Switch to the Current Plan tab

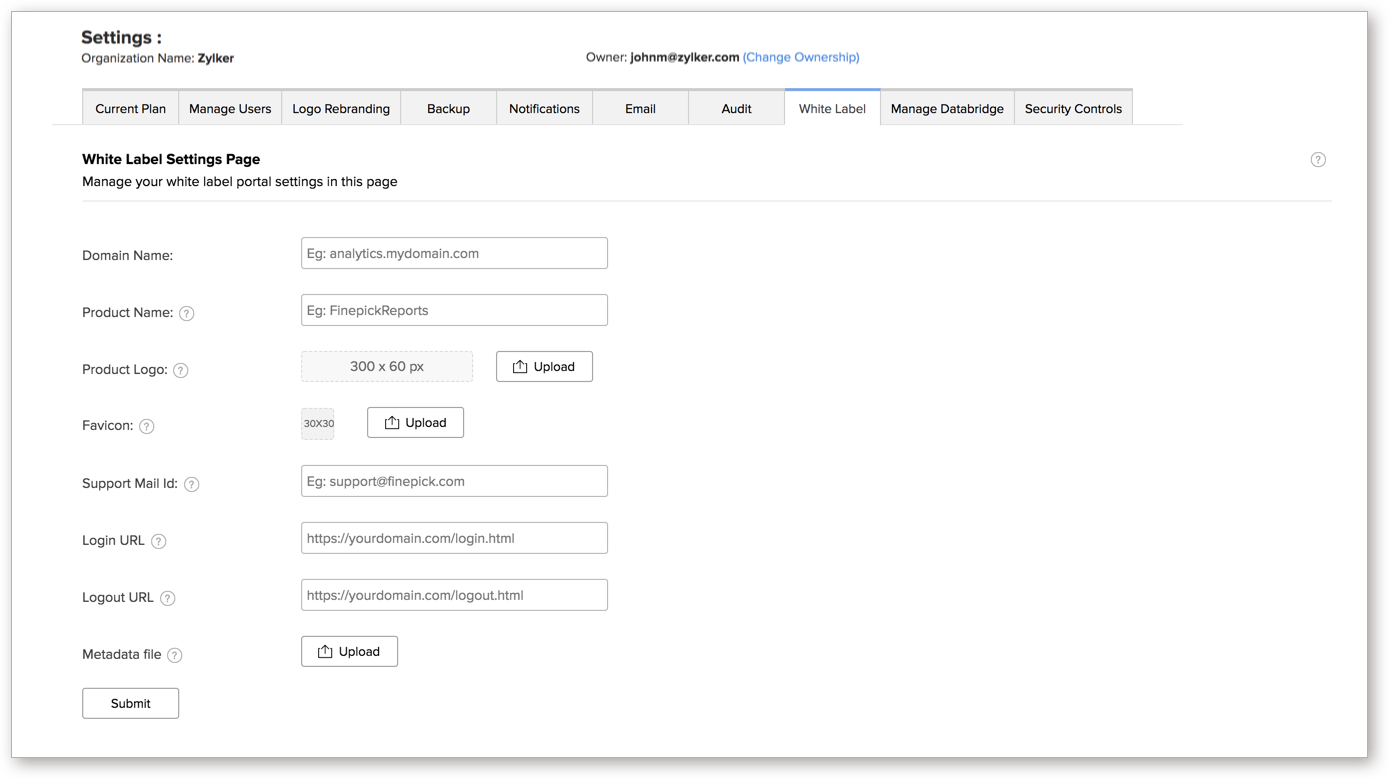pyautogui.click(x=131, y=109)
